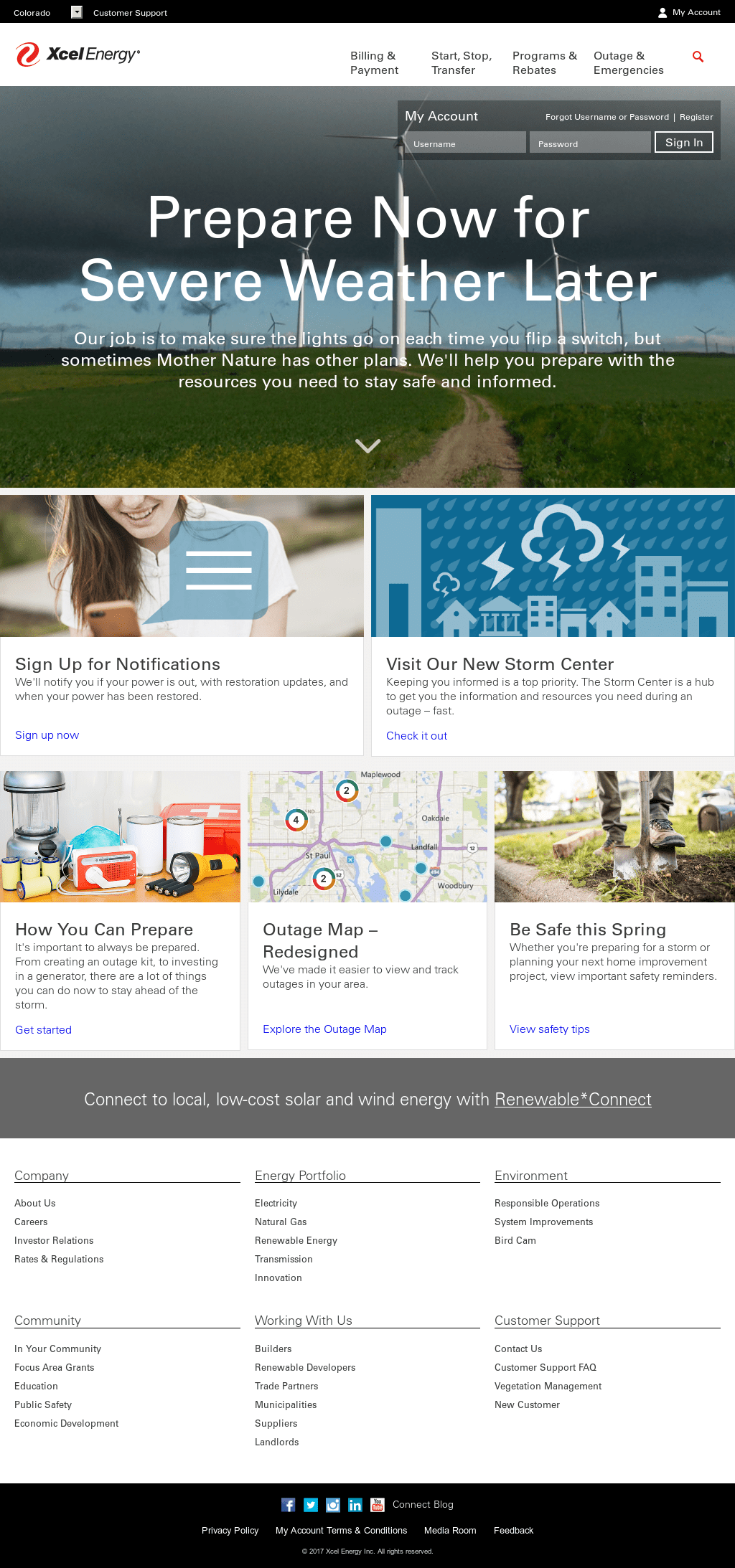The width and height of the screenshot is (735, 1568).
Task: Click Public Safety footer link
Action: coord(43,1405)
